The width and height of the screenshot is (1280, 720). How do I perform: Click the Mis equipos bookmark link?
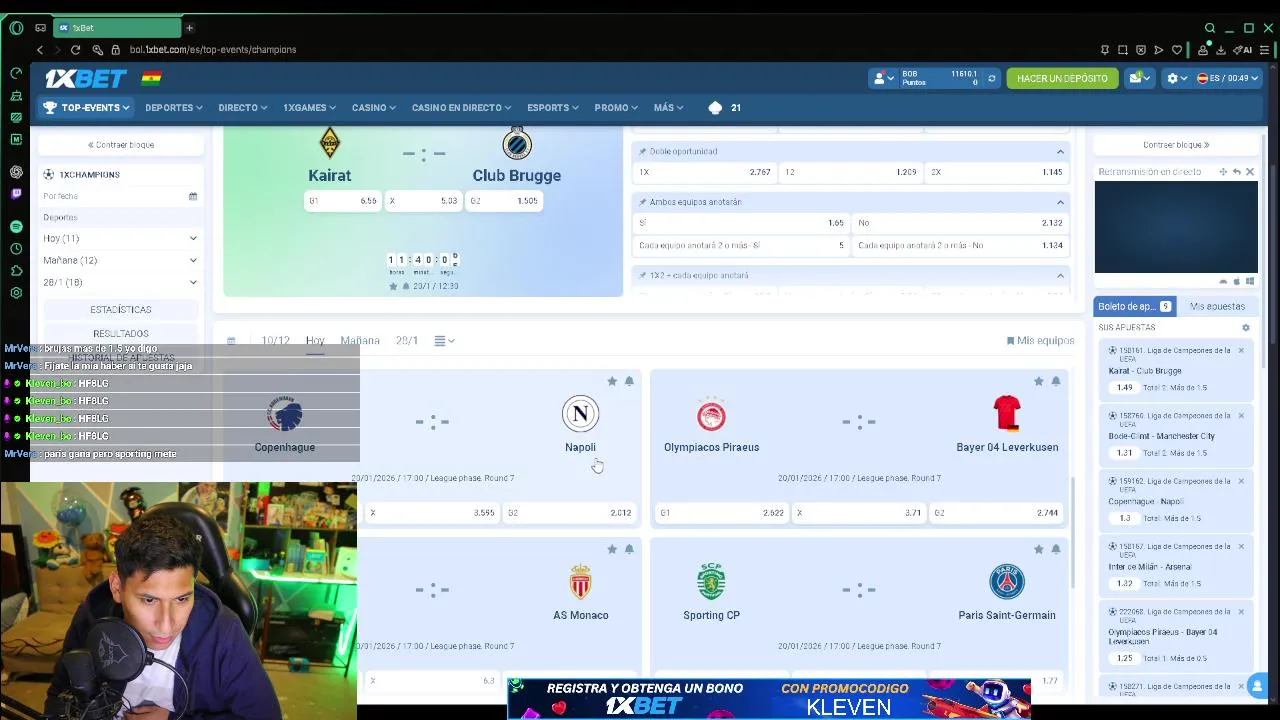pyautogui.click(x=1040, y=341)
